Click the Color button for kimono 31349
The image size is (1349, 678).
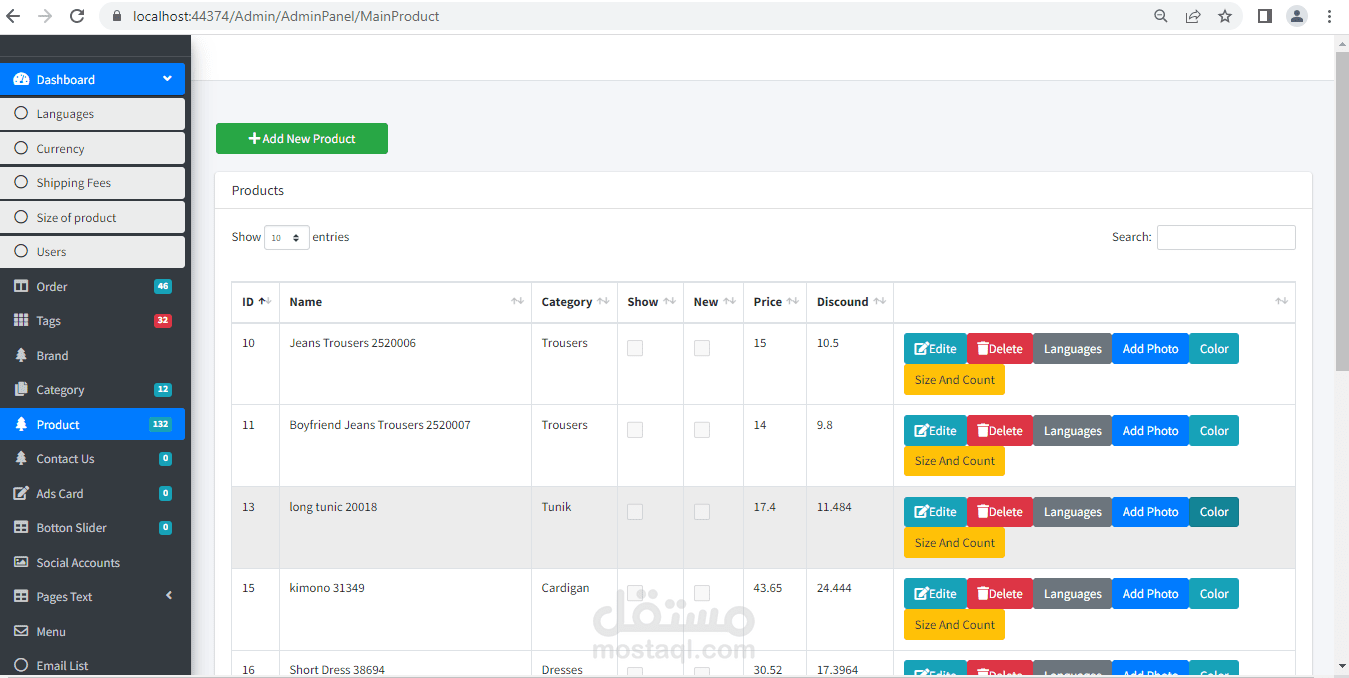pos(1214,593)
